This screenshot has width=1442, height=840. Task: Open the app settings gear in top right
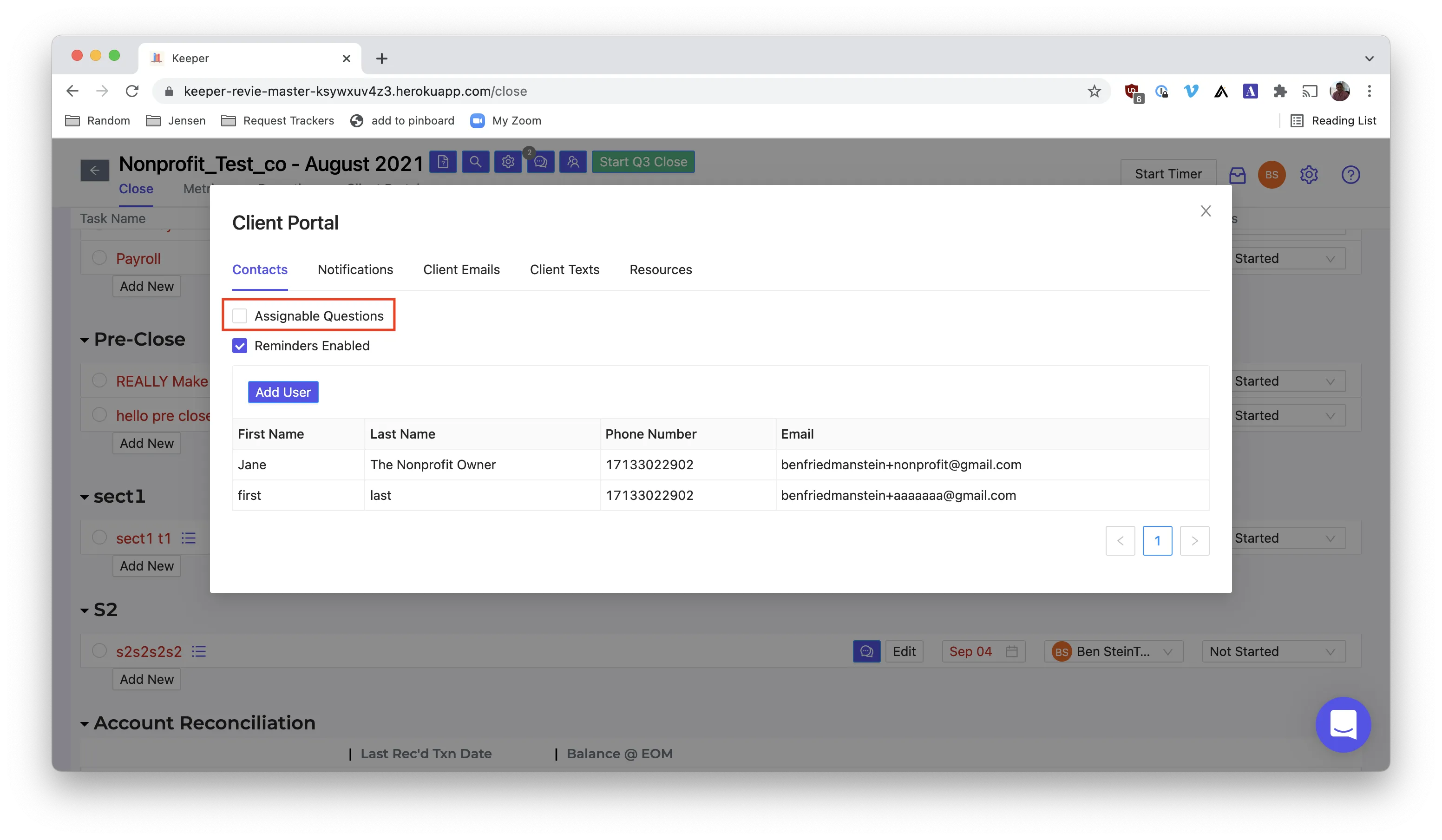(1309, 175)
